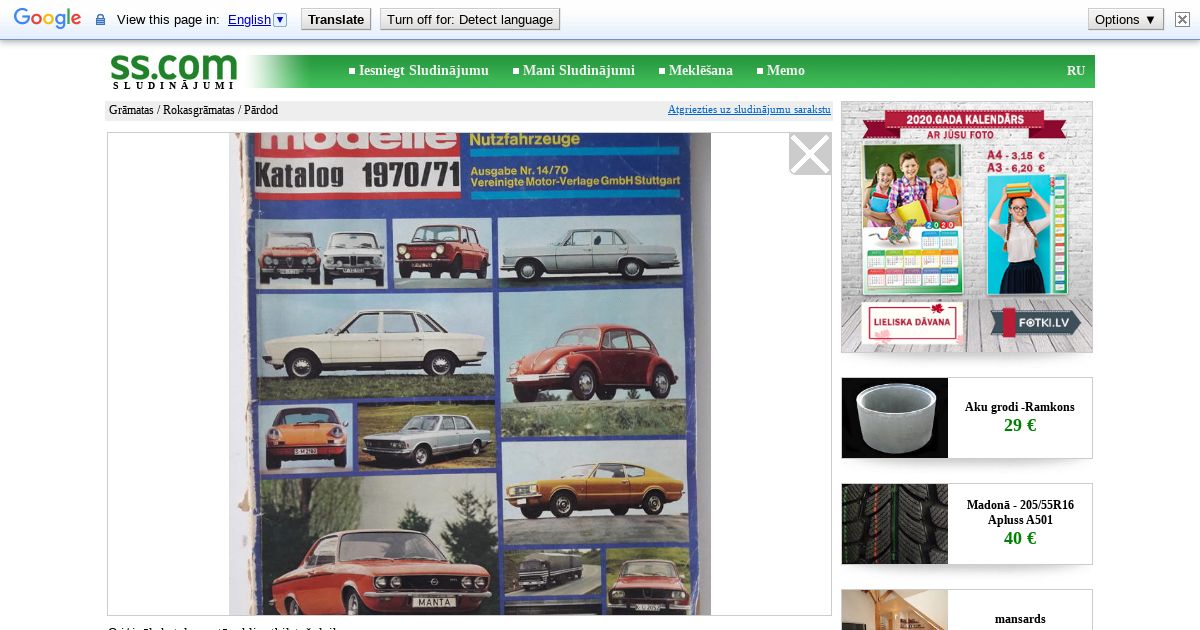1200x630 pixels.
Task: Click the Katalog 1970/71 cover photo
Action: [470, 374]
